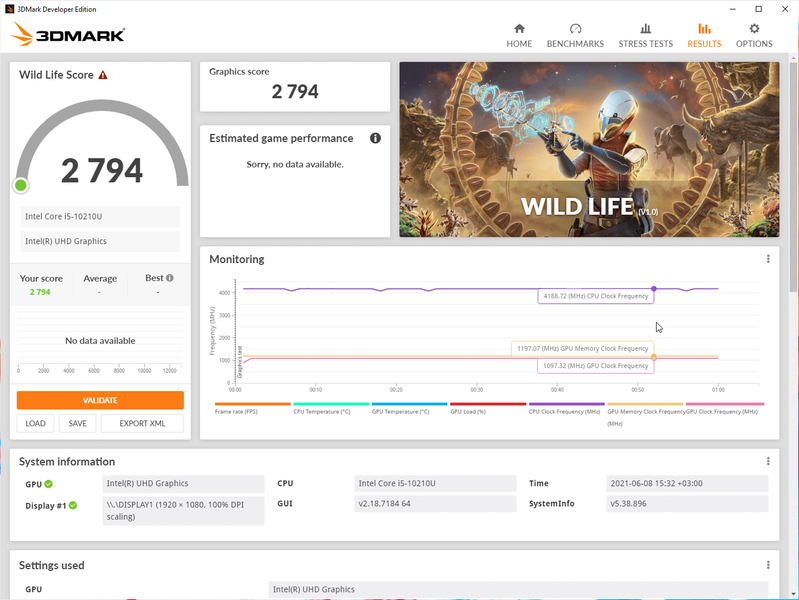Open the HOME tab

click(519, 36)
